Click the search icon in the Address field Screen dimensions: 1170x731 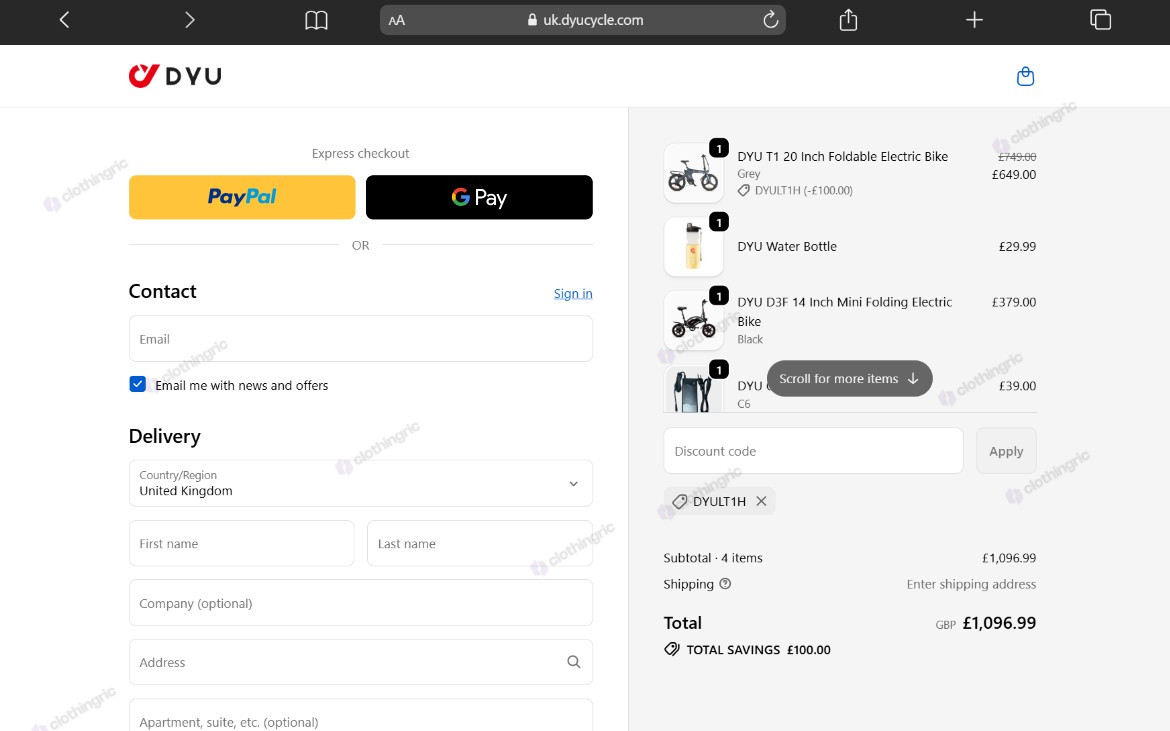(573, 662)
